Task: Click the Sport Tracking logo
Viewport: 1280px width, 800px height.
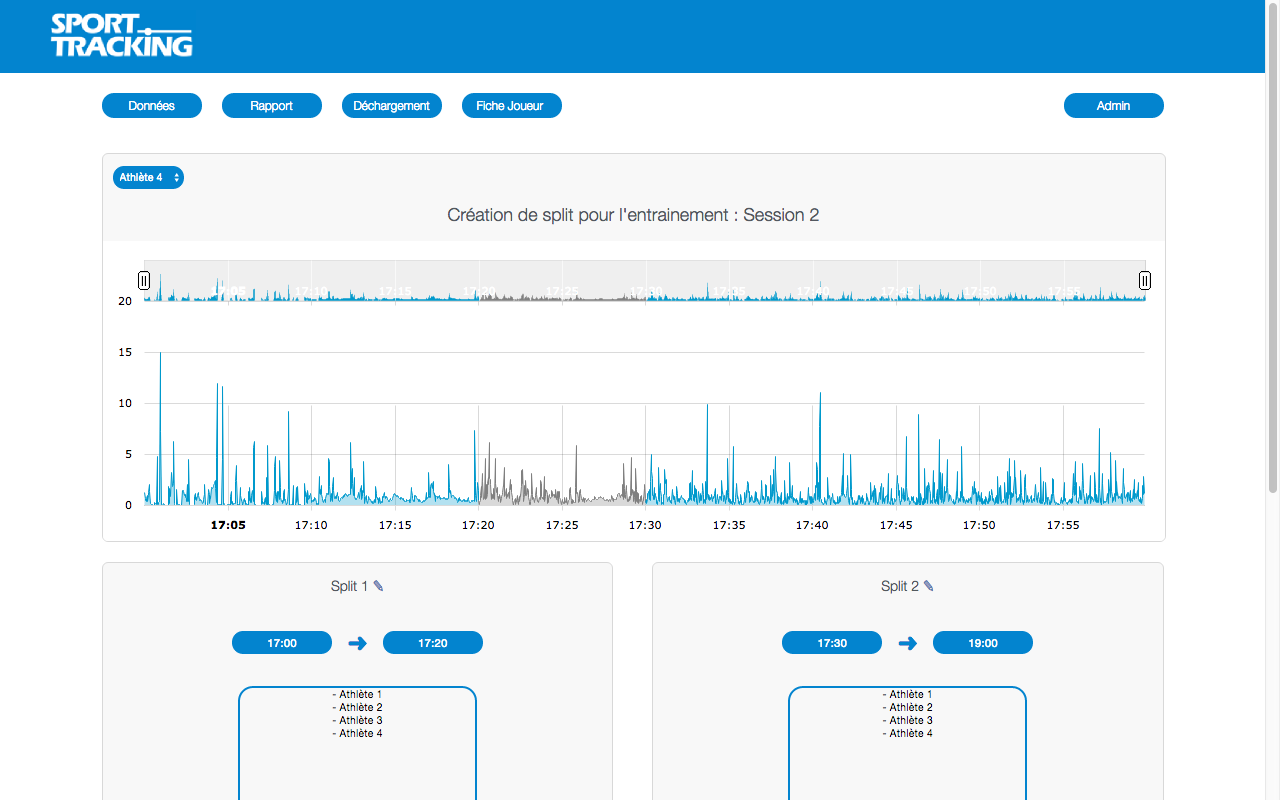Action: coord(121,36)
